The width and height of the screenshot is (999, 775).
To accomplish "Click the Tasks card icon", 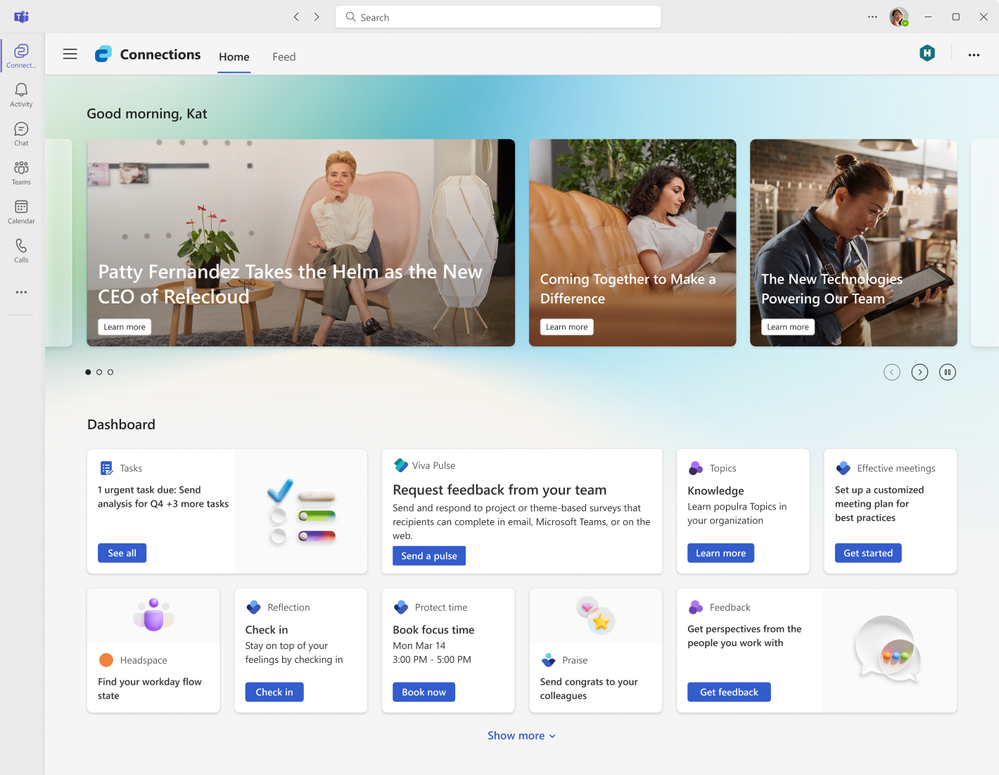I will 106,468.
